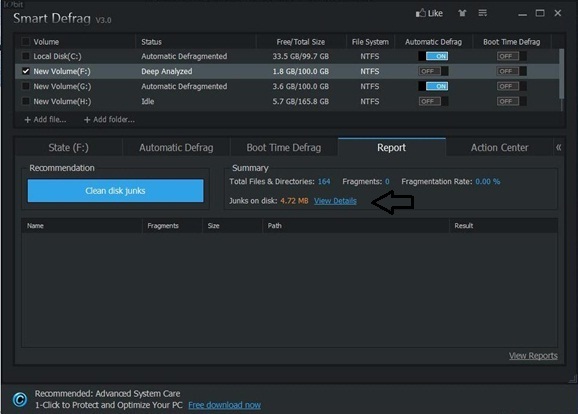Click Add folder... button
578x414 pixels.
coord(109,119)
